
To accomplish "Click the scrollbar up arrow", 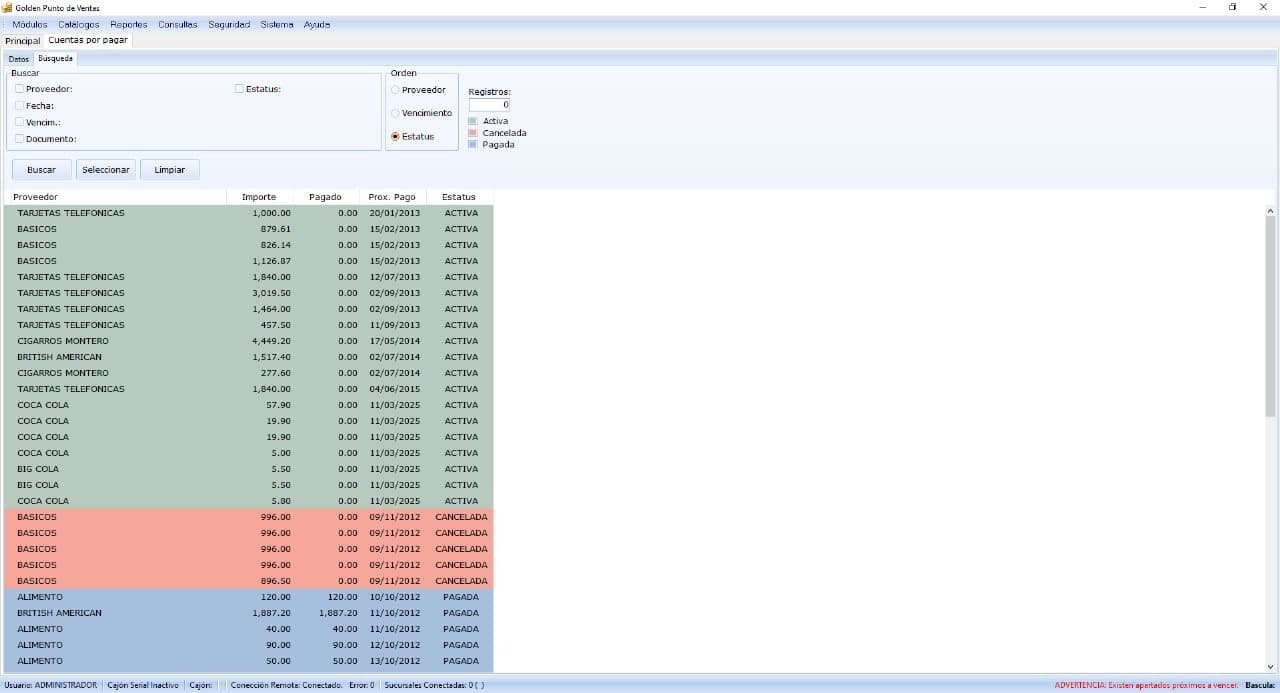I will [x=1271, y=211].
